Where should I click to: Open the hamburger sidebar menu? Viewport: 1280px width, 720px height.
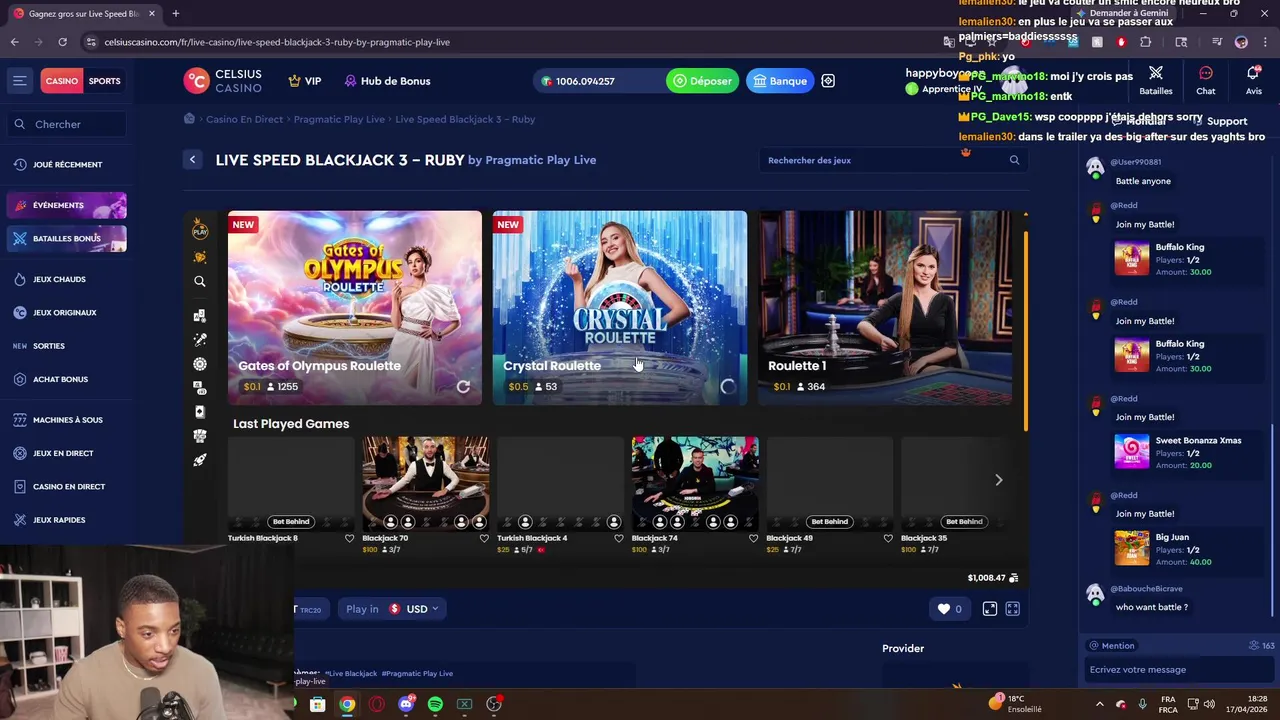point(19,81)
